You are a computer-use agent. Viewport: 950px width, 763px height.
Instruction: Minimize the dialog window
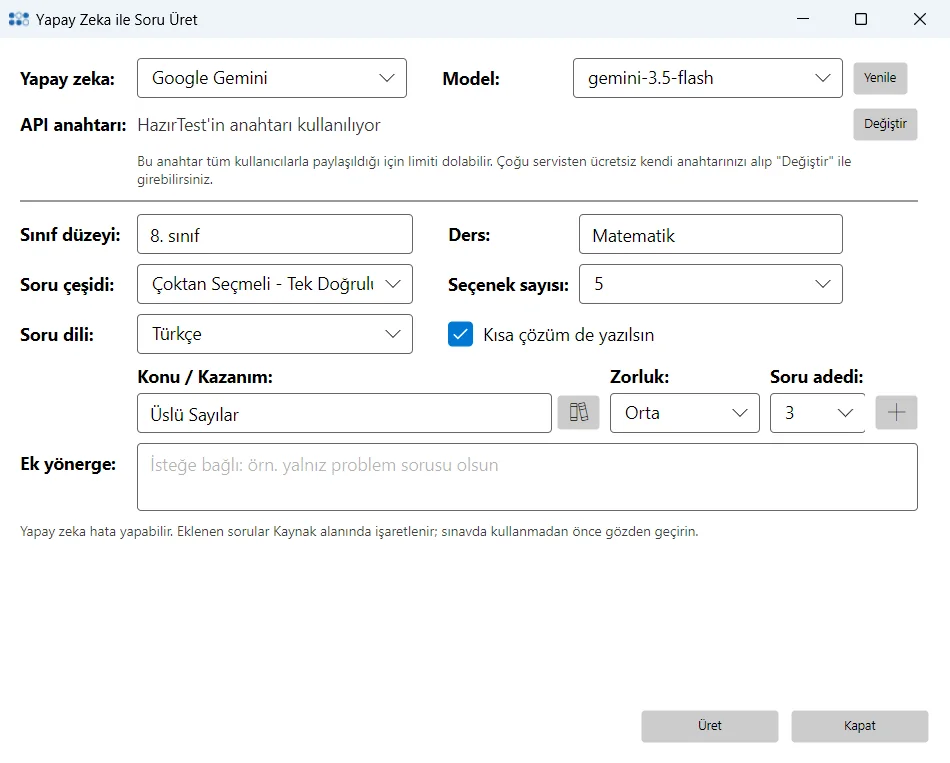tap(803, 19)
